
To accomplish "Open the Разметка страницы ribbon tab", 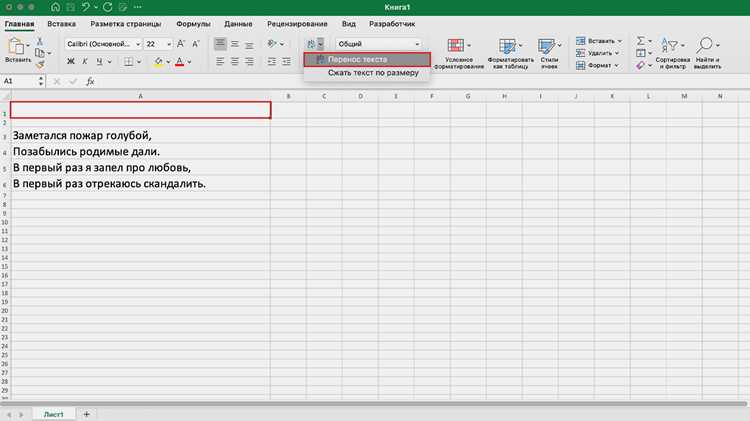I will pos(126,24).
